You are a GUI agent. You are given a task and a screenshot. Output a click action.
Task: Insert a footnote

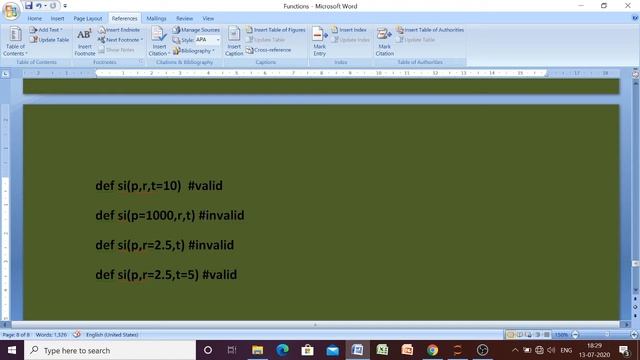[x=84, y=42]
